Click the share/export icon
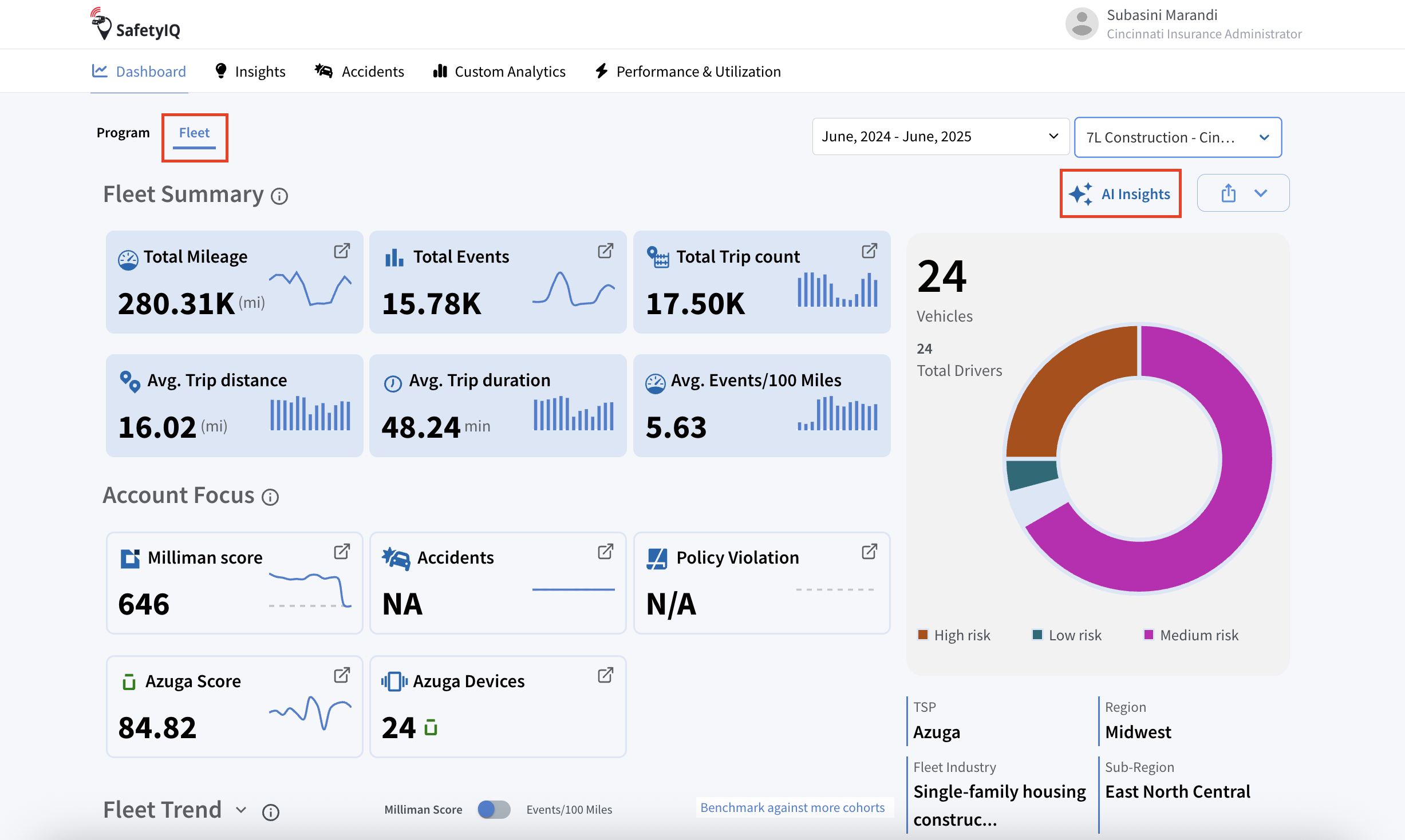Viewport: 1405px width, 840px height. (1228, 193)
